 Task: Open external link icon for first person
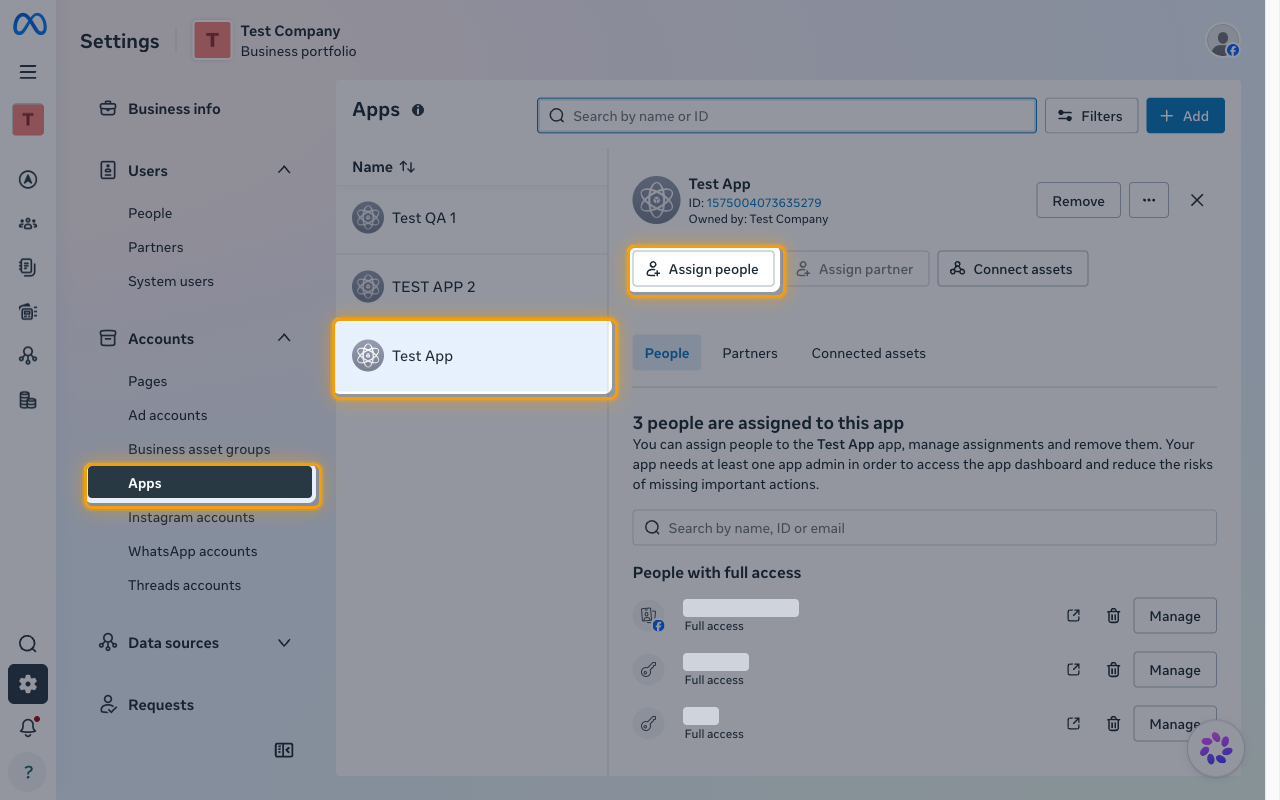pyautogui.click(x=1074, y=616)
